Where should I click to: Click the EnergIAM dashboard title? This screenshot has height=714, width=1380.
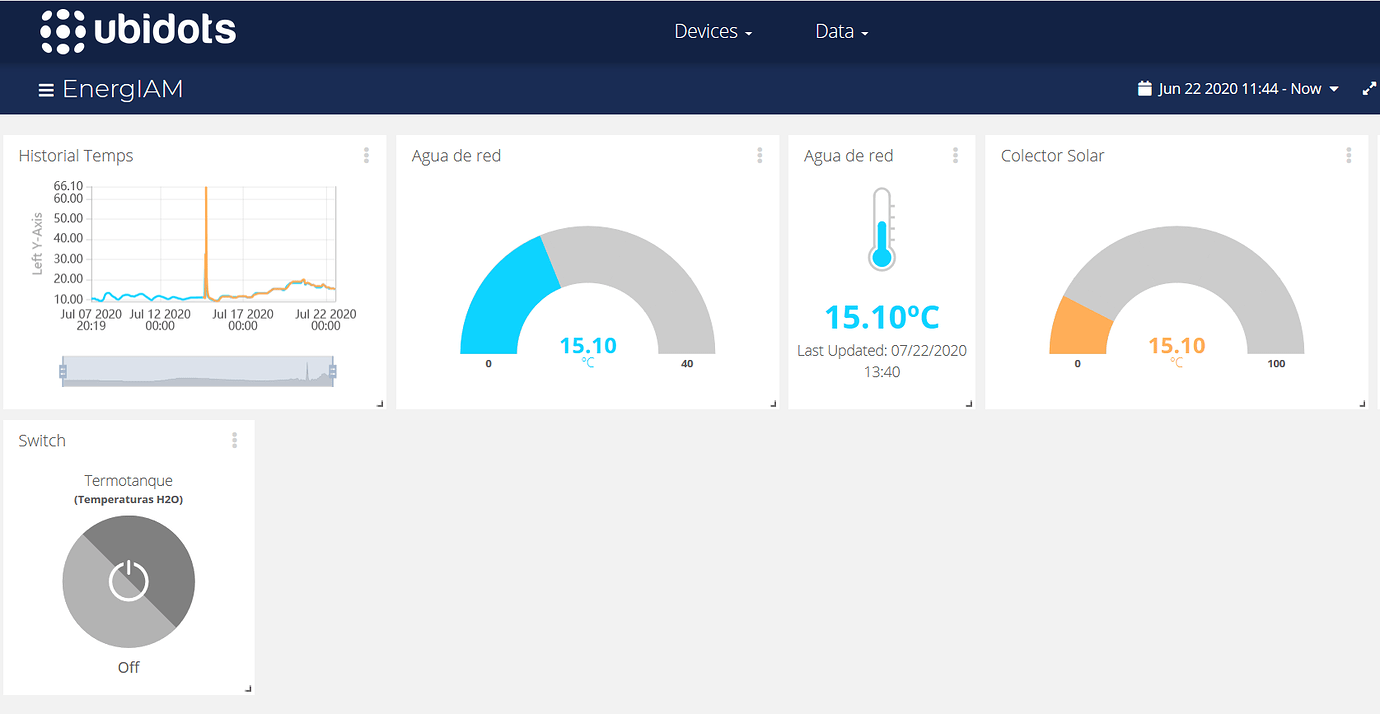[x=122, y=88]
